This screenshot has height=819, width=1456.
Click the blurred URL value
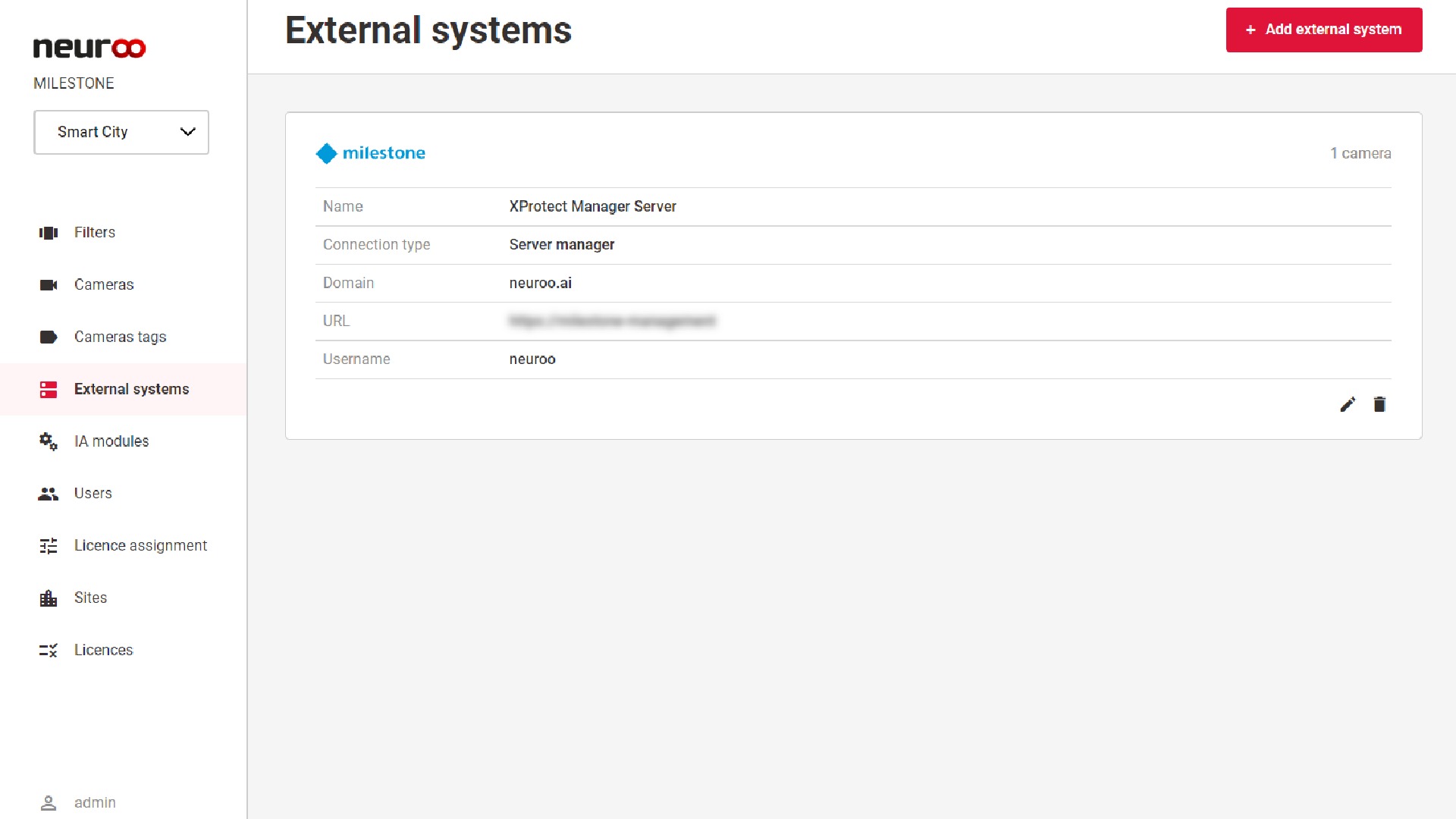pyautogui.click(x=612, y=322)
